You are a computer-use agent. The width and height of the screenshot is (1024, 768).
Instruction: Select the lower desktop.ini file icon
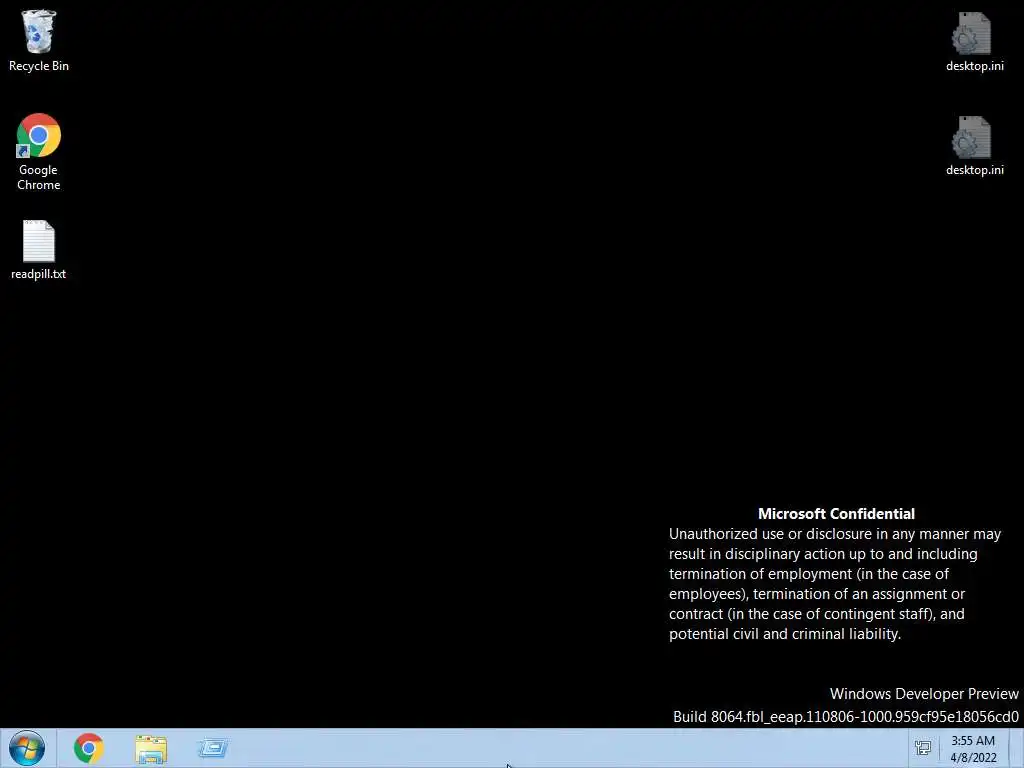pyautogui.click(x=974, y=146)
